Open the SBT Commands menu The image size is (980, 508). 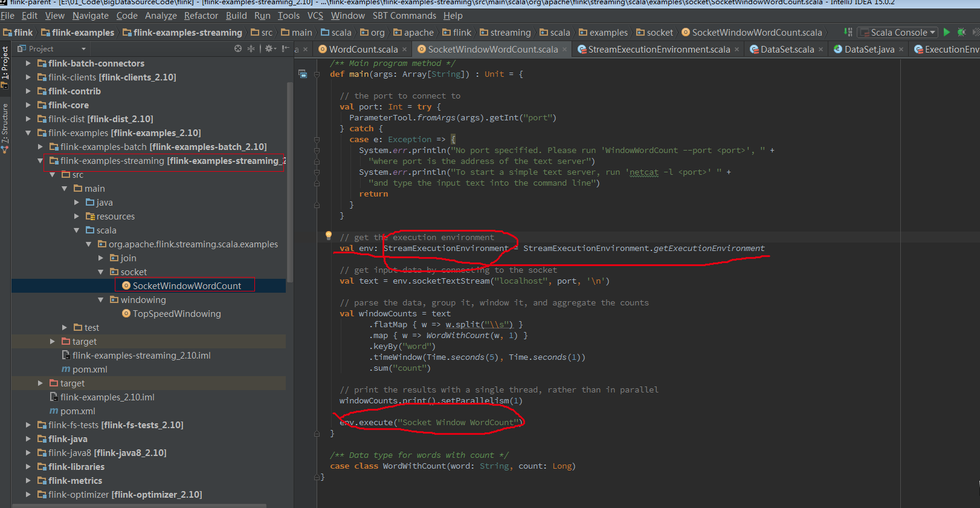point(404,16)
